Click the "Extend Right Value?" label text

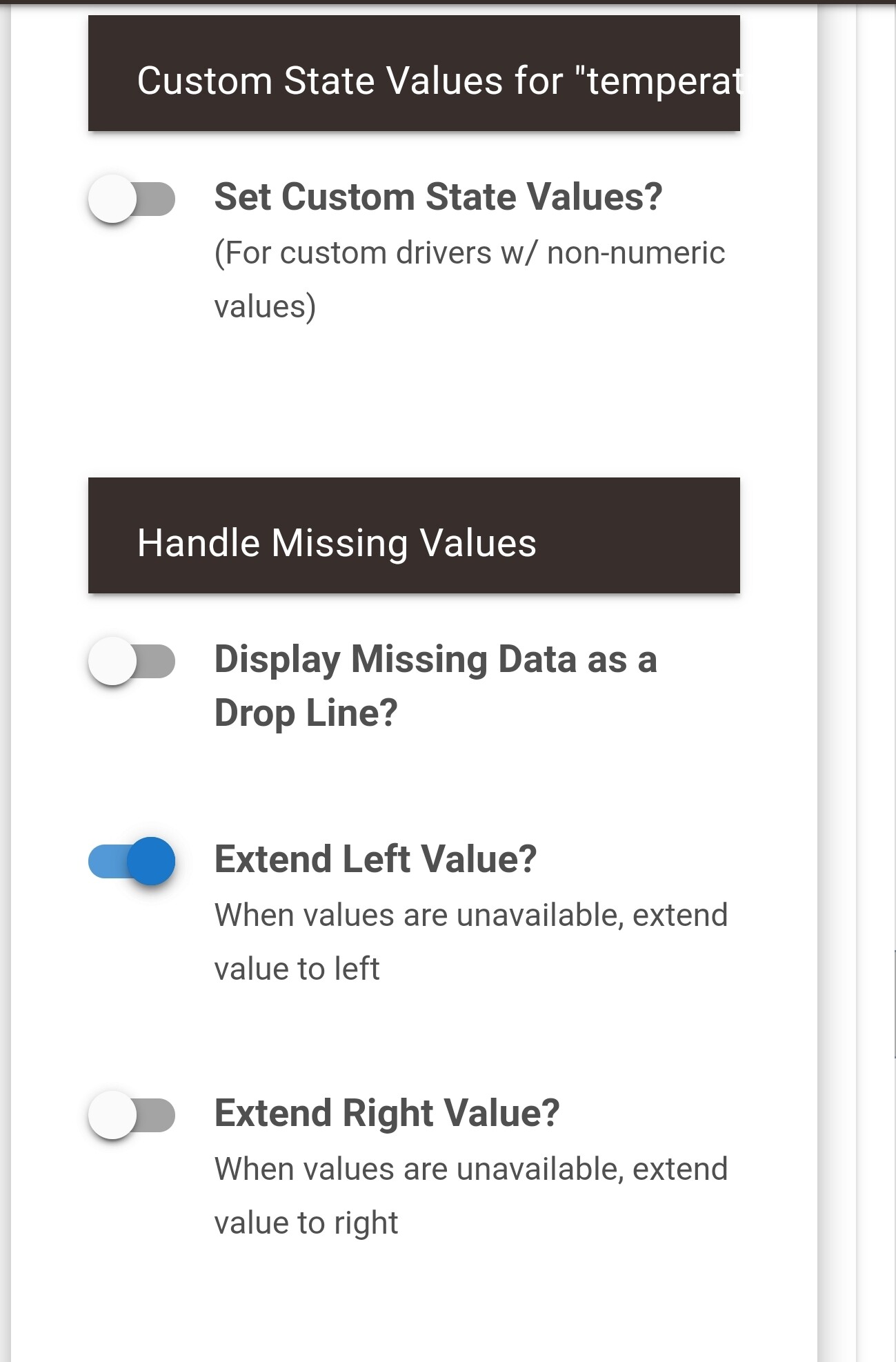click(x=387, y=1113)
